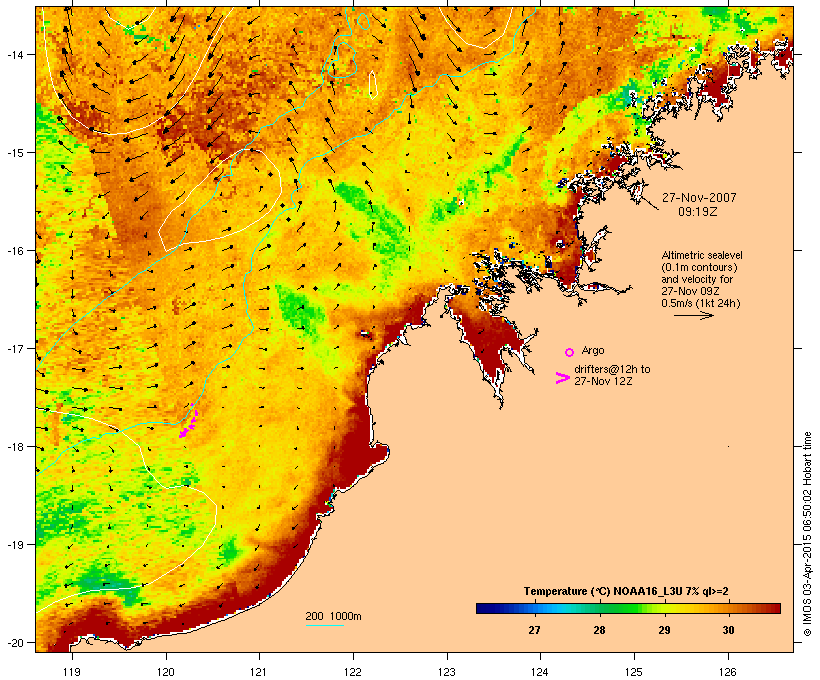Click the latitude label -18
The image size is (820, 680).
point(14,447)
